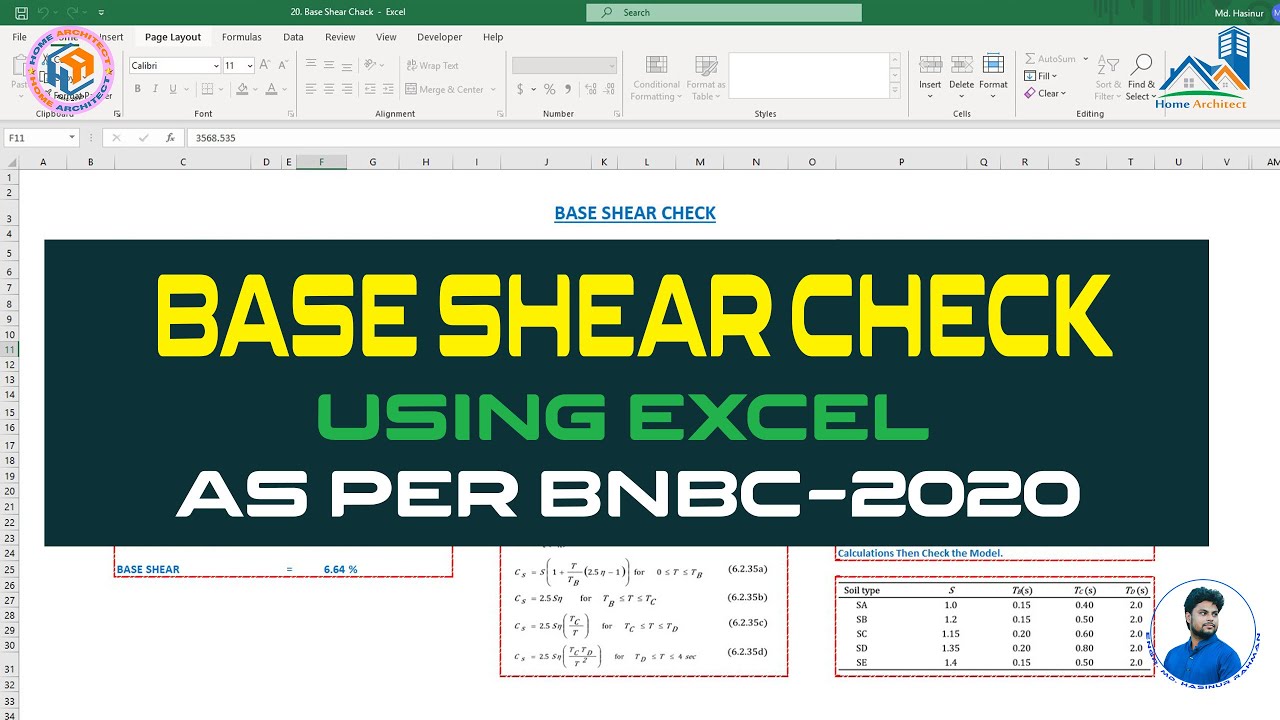Viewport: 1280px width, 720px height.
Task: Toggle Italic formatting
Action: pos(155,89)
